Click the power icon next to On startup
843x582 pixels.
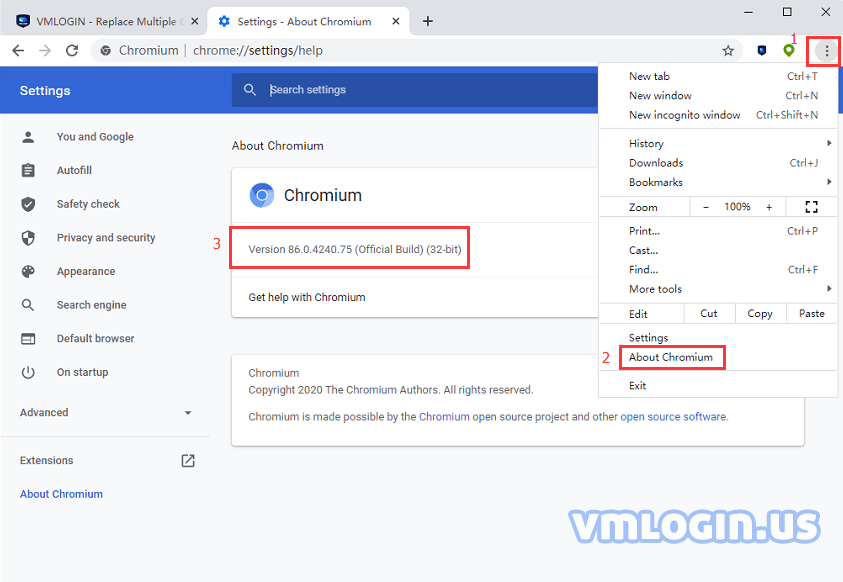pyautogui.click(x=28, y=372)
